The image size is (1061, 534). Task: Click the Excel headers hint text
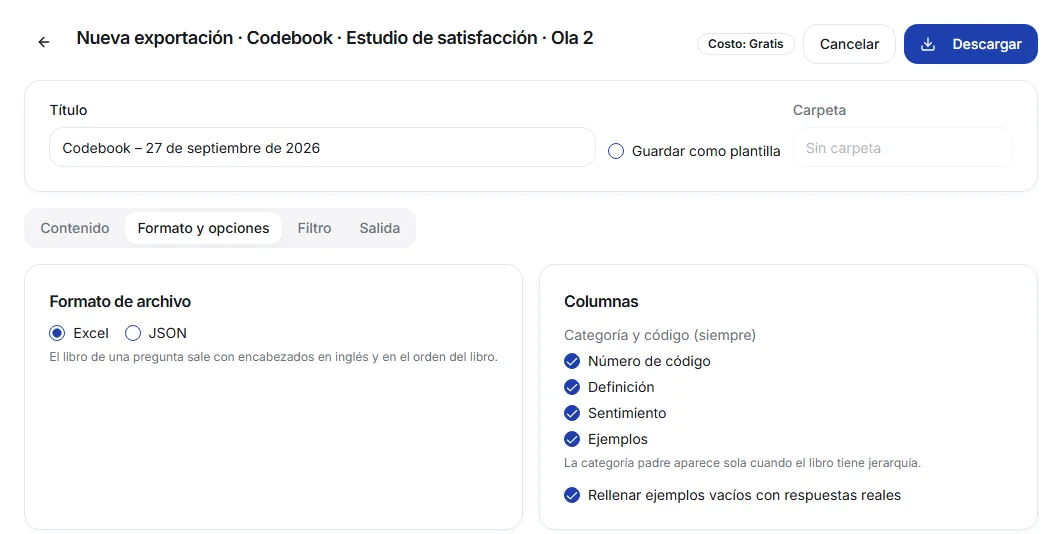tap(273, 357)
